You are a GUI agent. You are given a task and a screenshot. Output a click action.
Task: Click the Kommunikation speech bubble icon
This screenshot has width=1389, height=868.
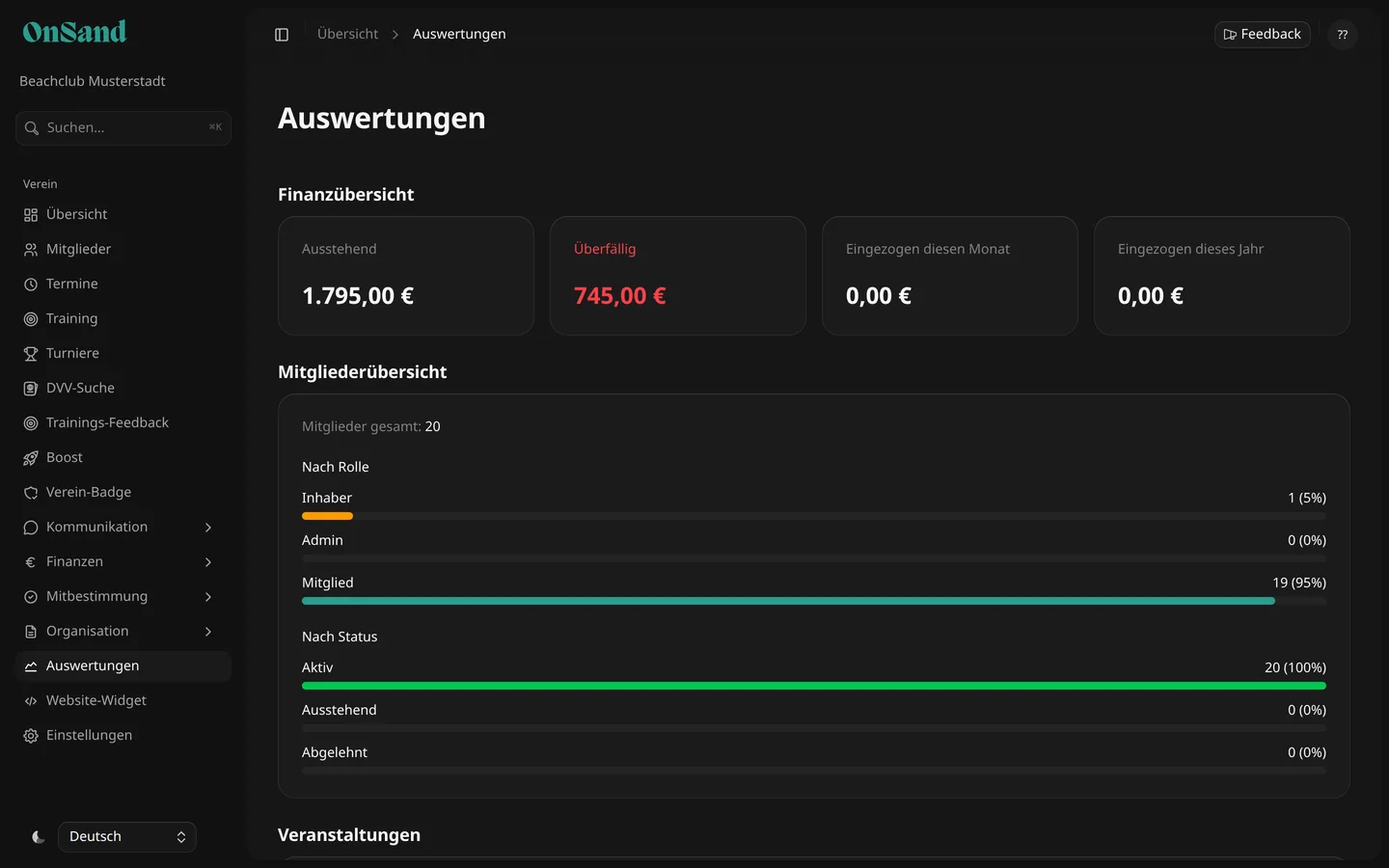[x=31, y=528]
